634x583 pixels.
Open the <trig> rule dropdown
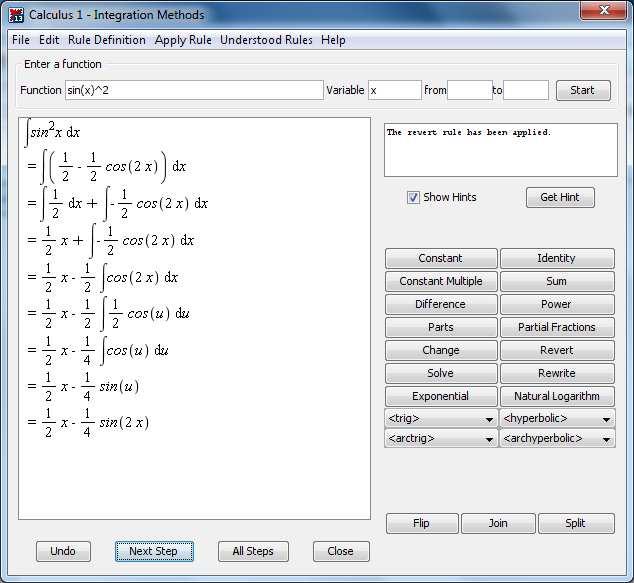(x=441, y=418)
